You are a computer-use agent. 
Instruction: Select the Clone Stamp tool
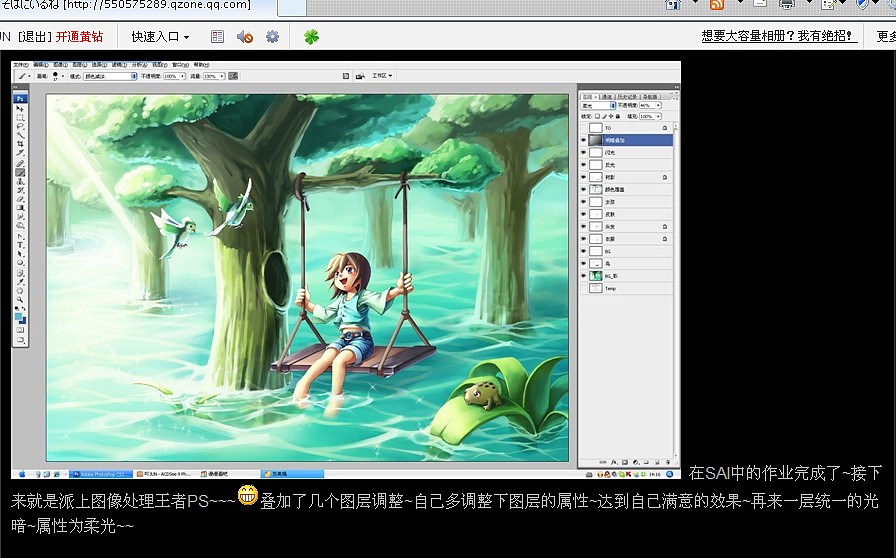[20, 181]
